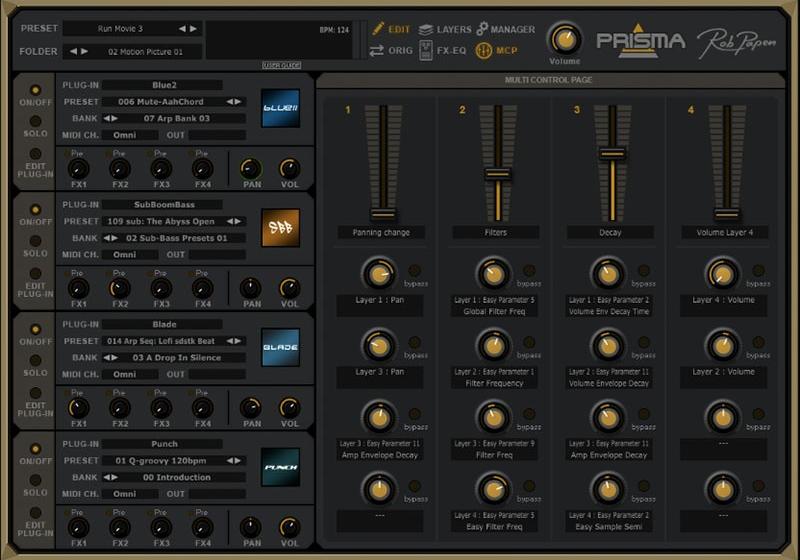Click the Blue2 plug-in logo thumbnail
Screen dimensions: 800x560
coord(280,108)
